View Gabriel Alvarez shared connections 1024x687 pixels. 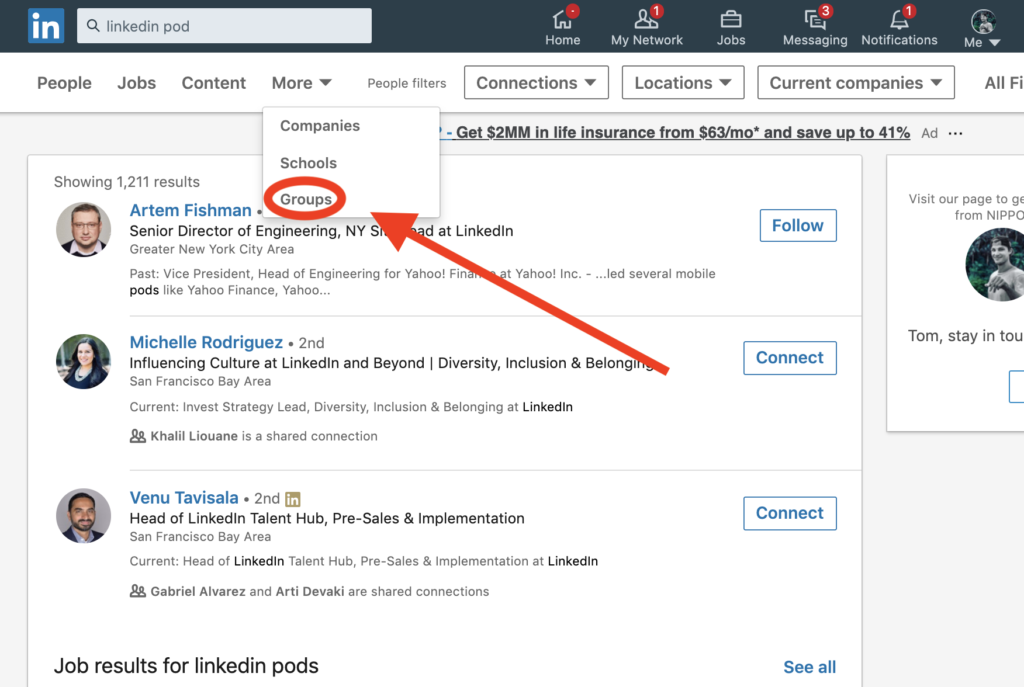pyautogui.click(x=198, y=592)
